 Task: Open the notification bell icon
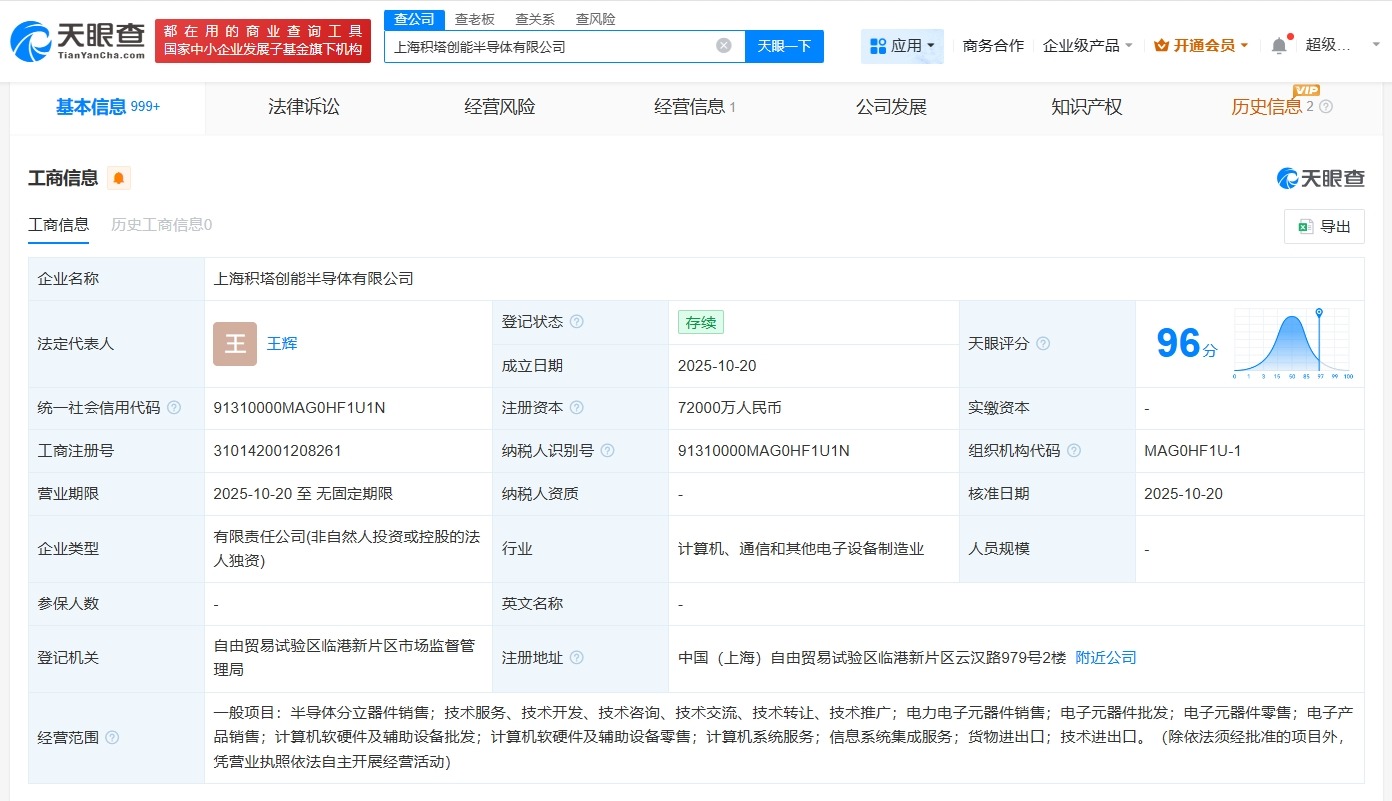[x=1277, y=45]
